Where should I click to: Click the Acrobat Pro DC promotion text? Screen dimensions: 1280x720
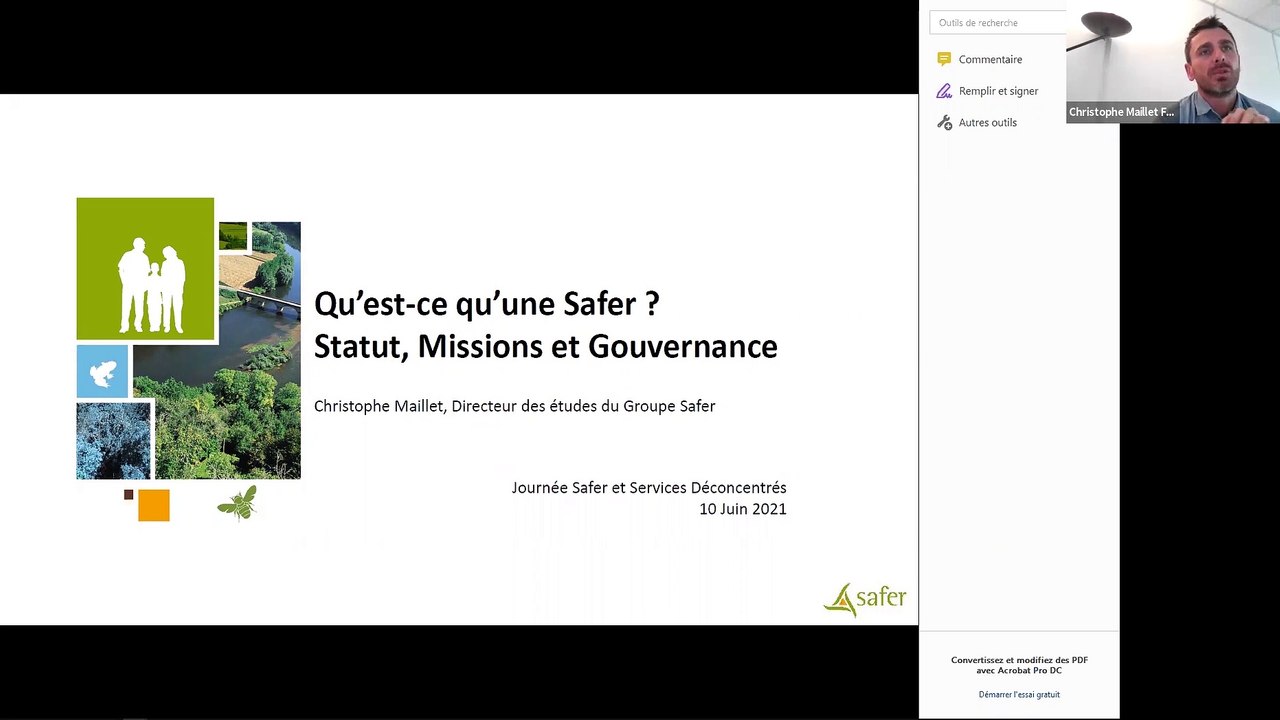(1019, 665)
